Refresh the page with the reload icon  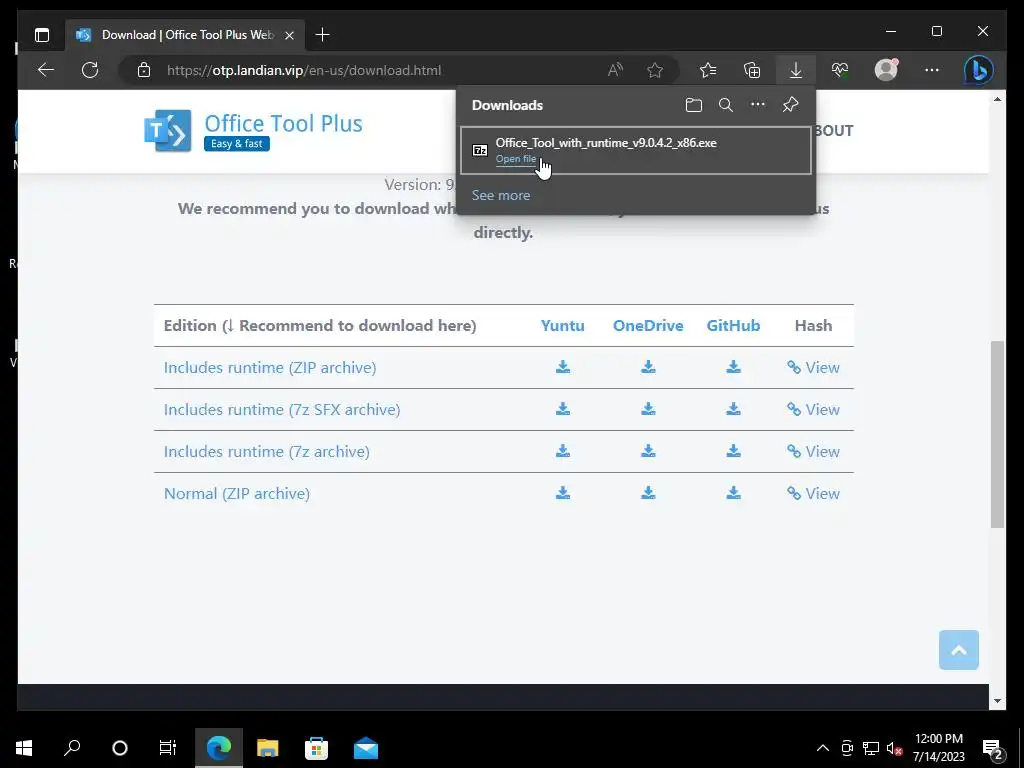coord(90,70)
